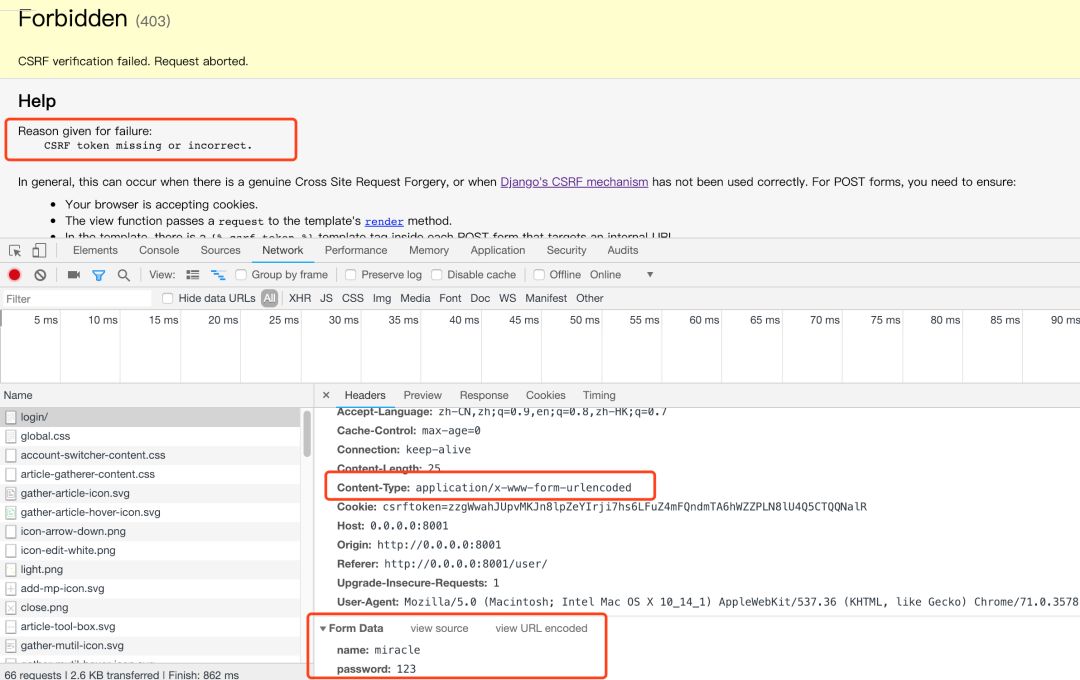
Task: Filter requests by WS type
Action: pos(508,298)
